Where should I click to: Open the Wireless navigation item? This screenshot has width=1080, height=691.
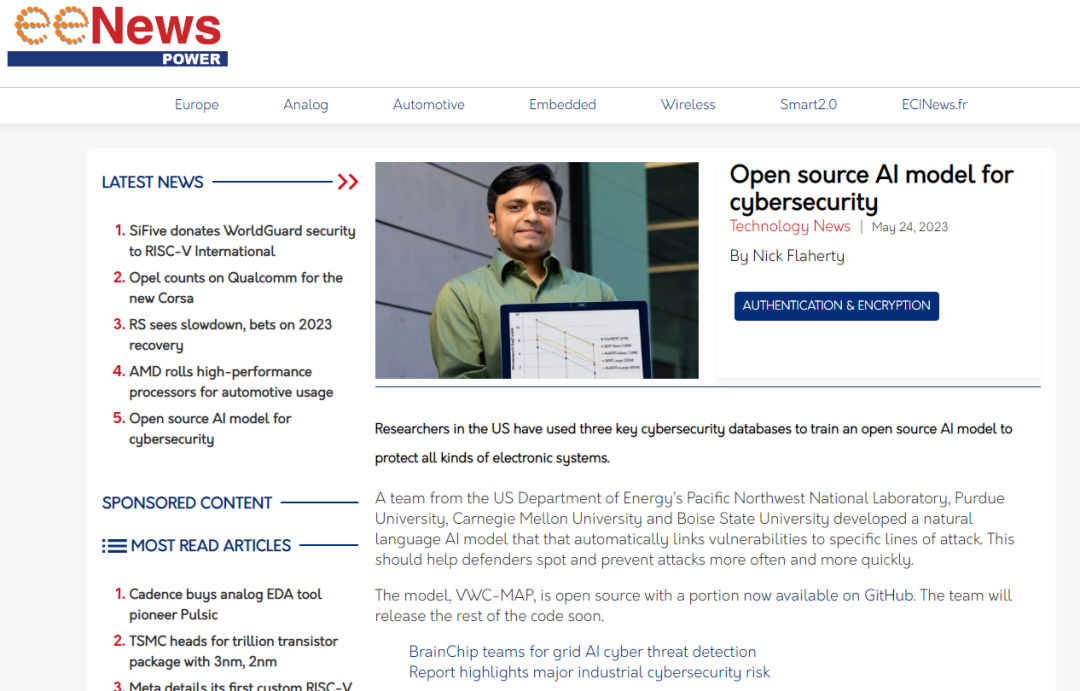coord(688,105)
